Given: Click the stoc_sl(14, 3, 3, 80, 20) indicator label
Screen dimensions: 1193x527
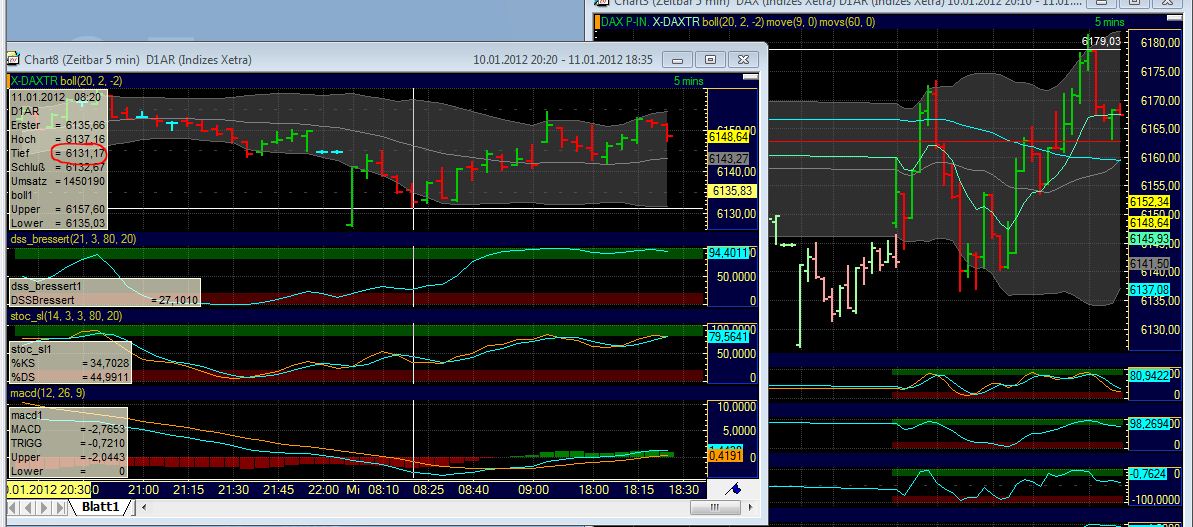Looking at the screenshot, I should click(x=66, y=316).
